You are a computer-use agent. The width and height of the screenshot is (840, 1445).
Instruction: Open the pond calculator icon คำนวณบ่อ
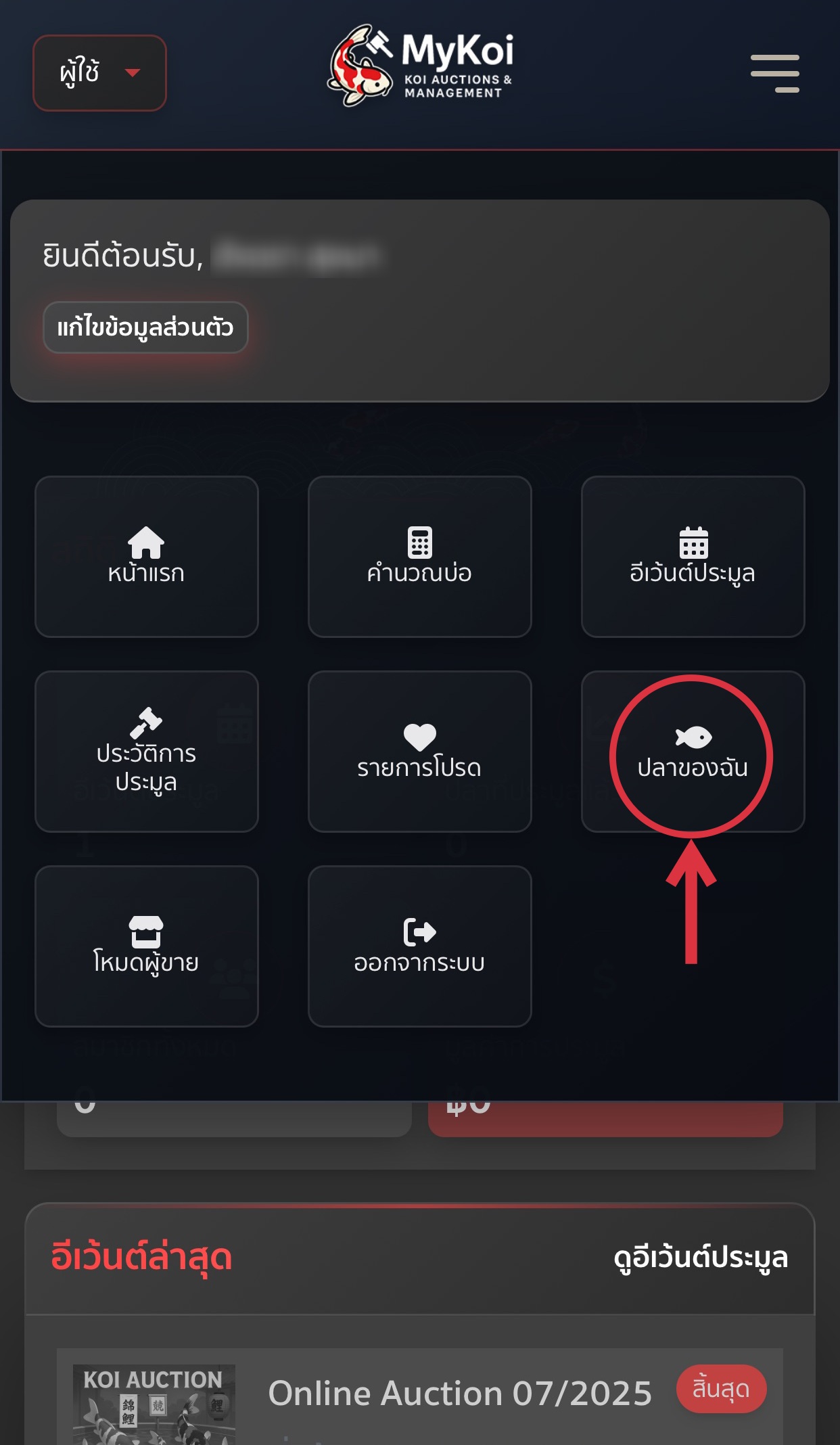(x=419, y=543)
